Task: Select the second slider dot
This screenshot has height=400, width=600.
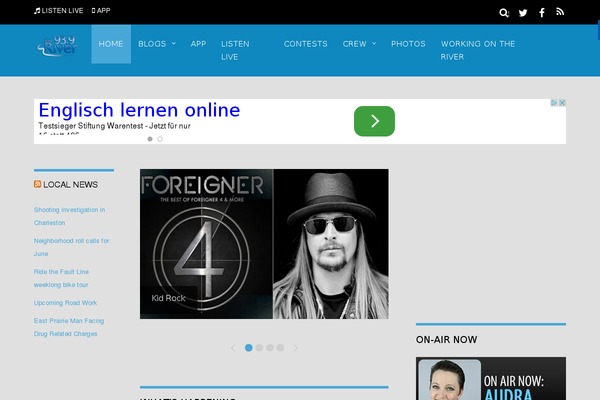Action: [259, 348]
